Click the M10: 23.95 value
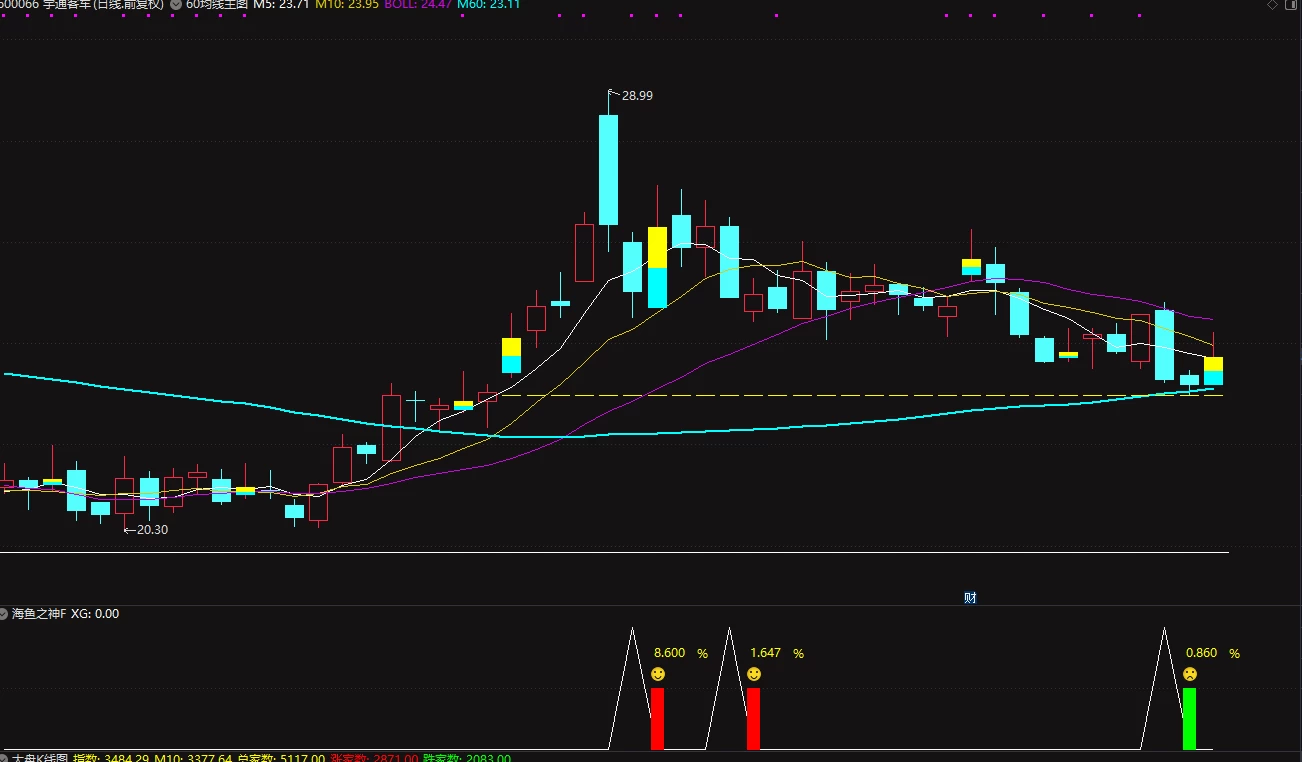The height and width of the screenshot is (762, 1302). 346,4
